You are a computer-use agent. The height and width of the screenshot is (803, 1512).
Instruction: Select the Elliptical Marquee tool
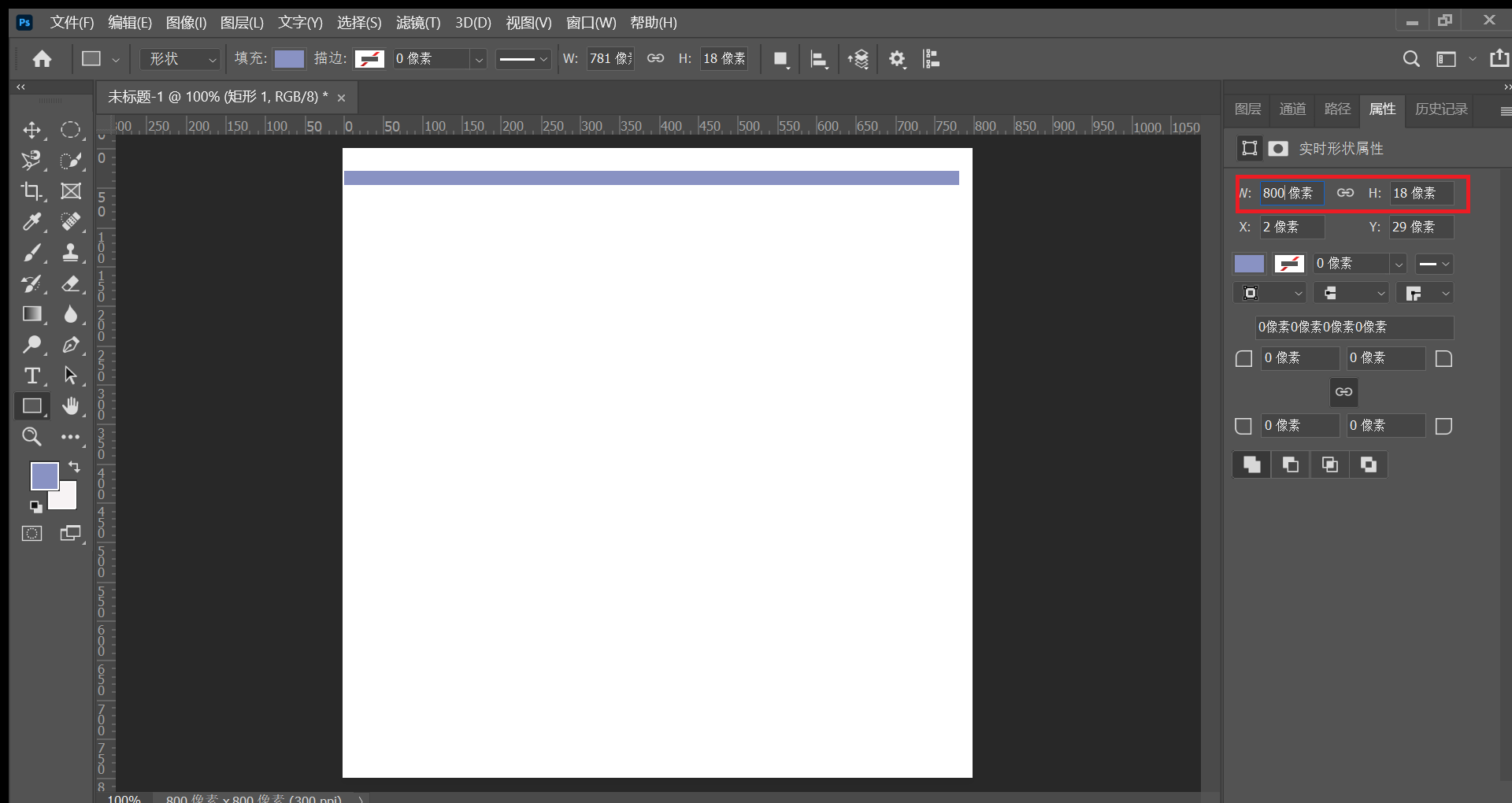71,130
